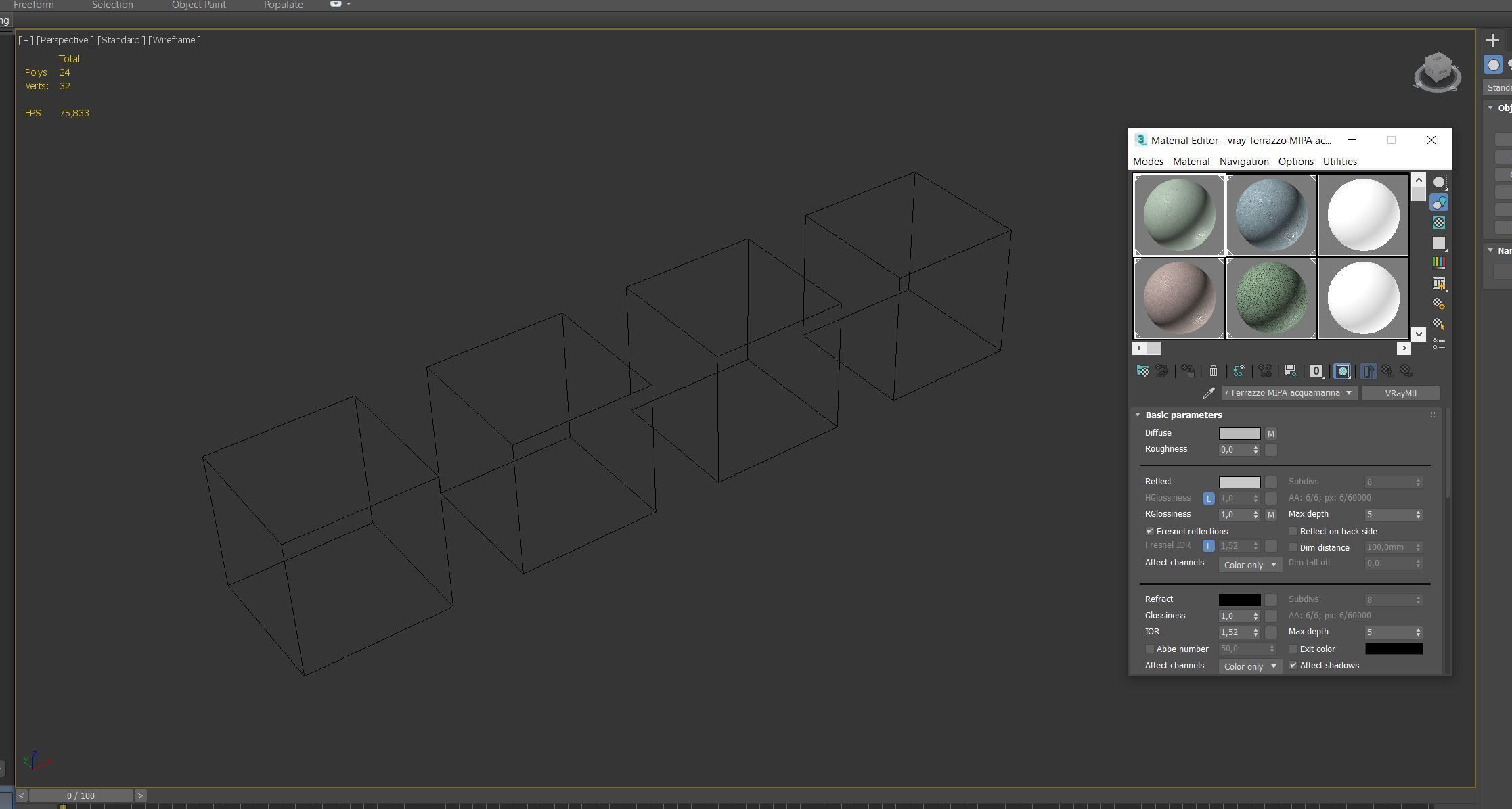Screen dimensions: 1512x809
Task: Click the Refract map slot button
Action: pos(1270,600)
